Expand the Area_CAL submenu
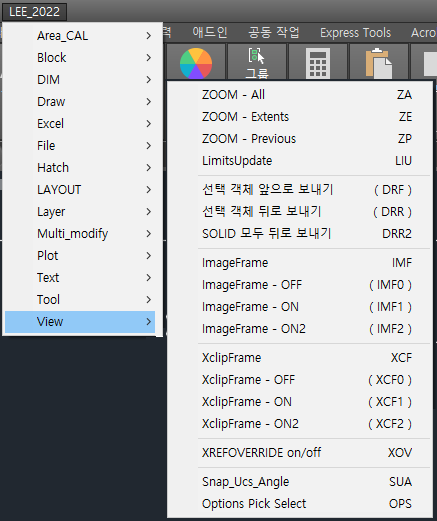 click(80, 36)
